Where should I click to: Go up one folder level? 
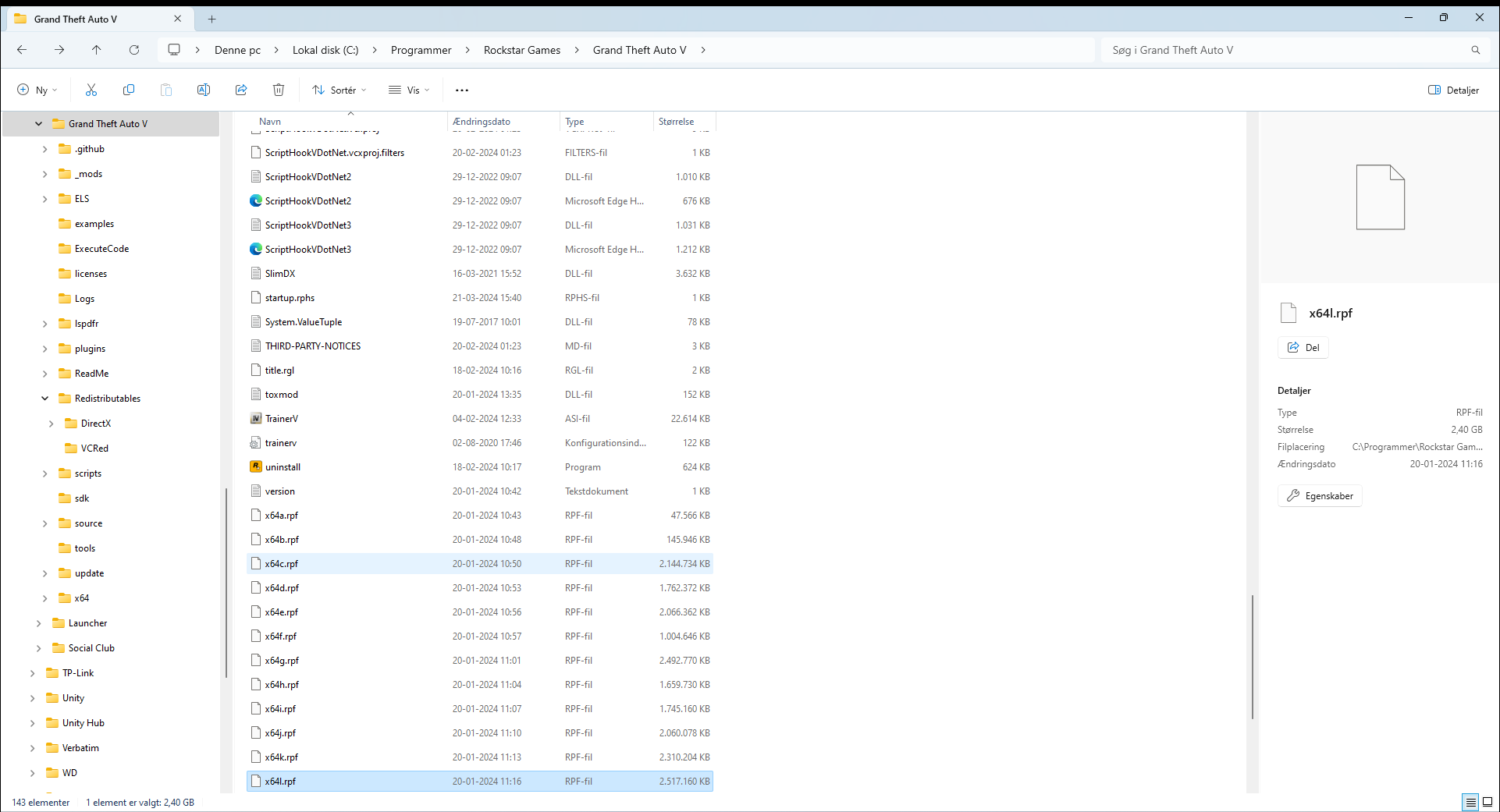tap(97, 50)
